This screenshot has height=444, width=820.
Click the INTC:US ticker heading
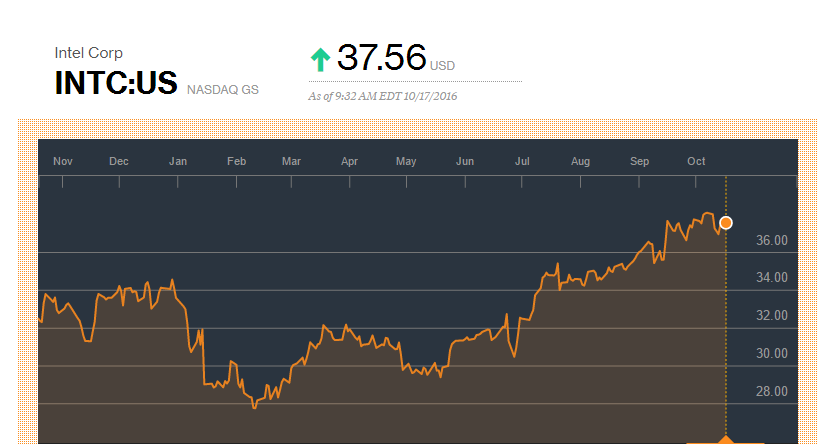[116, 83]
